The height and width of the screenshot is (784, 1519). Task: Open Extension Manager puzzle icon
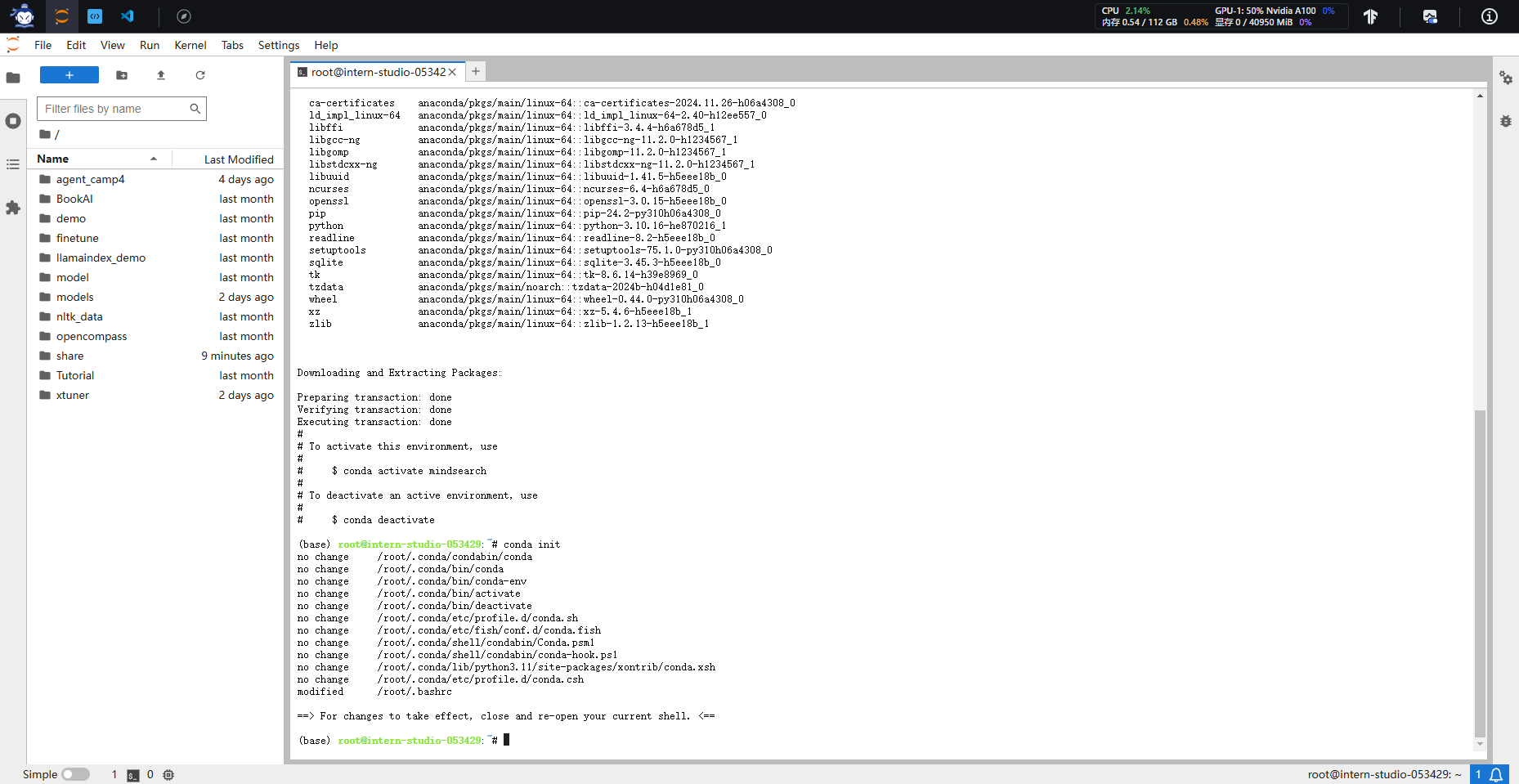(x=13, y=208)
